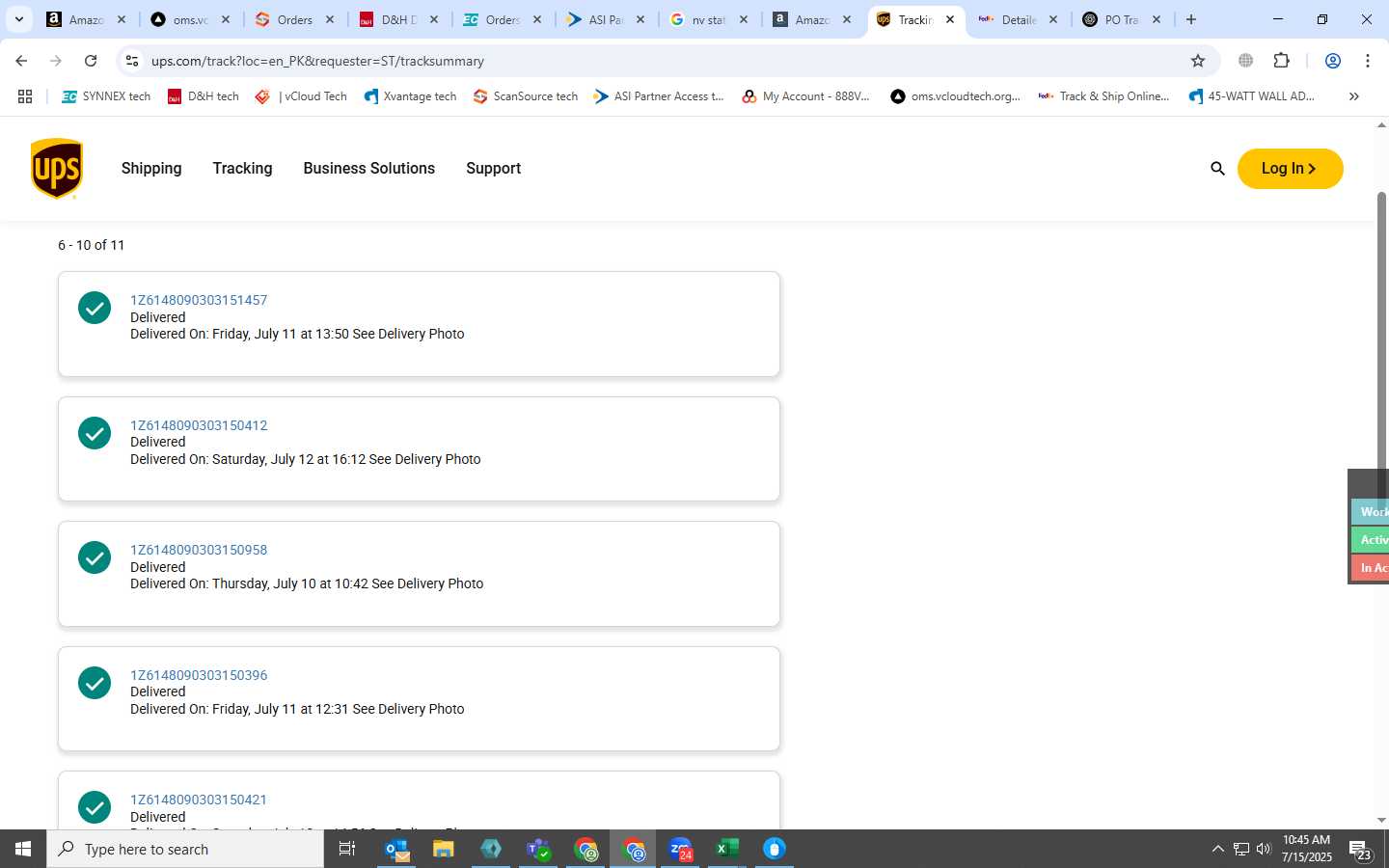Open the ASI Partner Access bookmark
This screenshot has width=1389, height=868.
coord(659,96)
